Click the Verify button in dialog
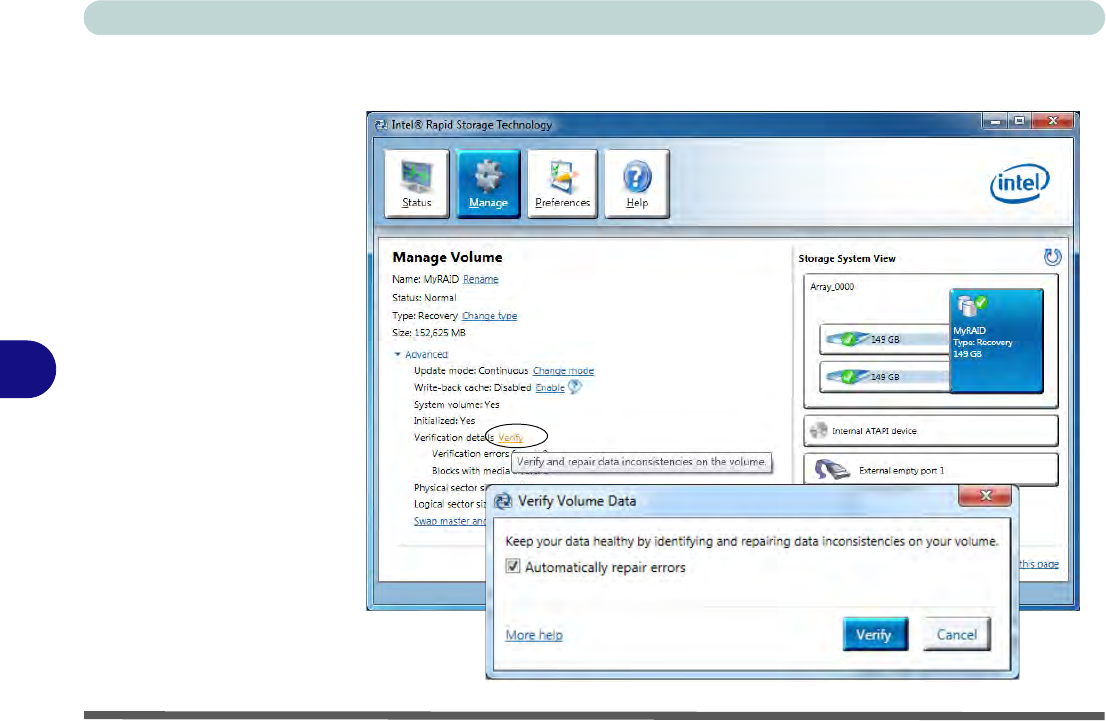 coord(875,634)
